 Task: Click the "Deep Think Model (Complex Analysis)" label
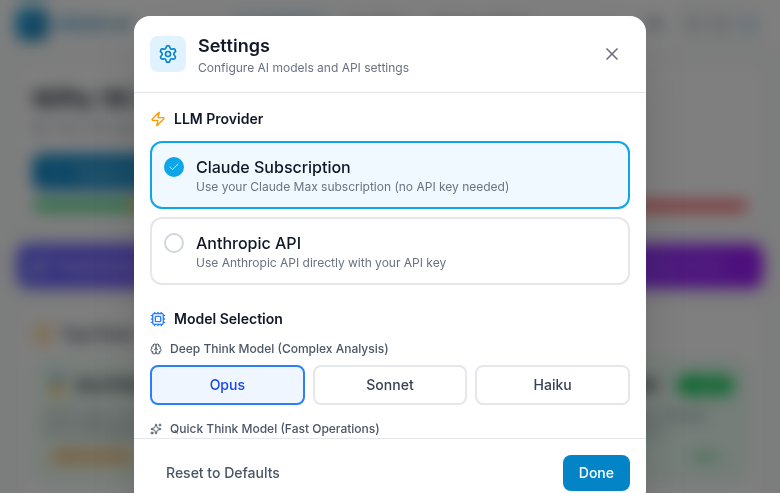[279, 349]
